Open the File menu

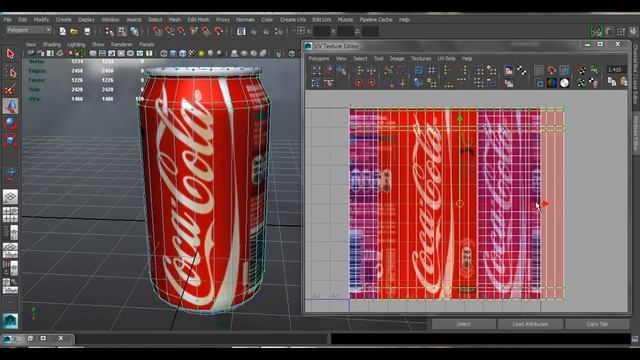[7, 20]
